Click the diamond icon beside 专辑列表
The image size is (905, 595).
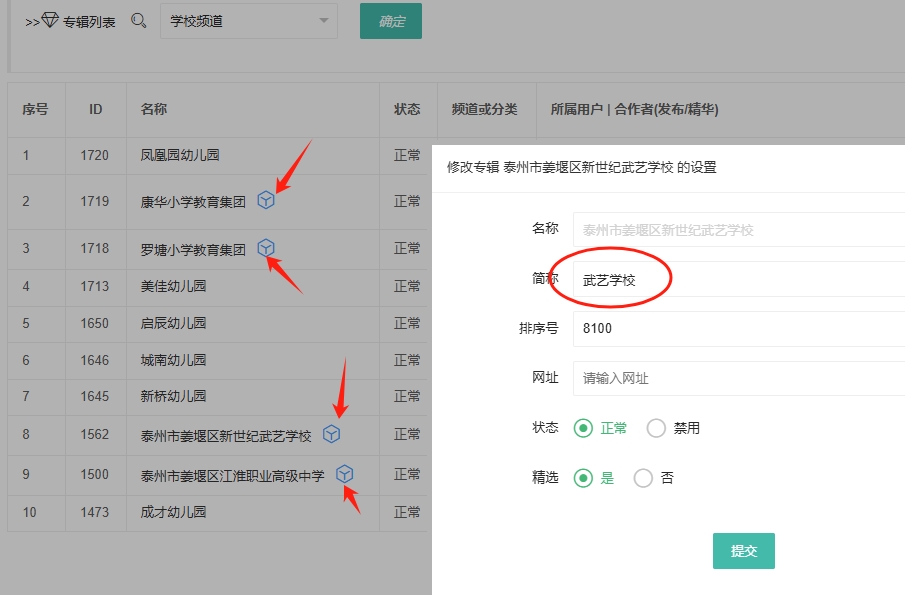click(x=50, y=20)
